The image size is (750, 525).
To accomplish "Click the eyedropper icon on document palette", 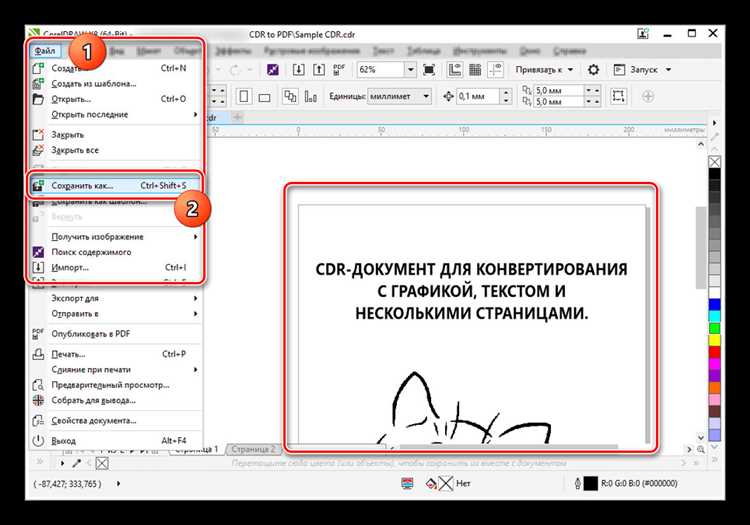I will tap(77, 463).
